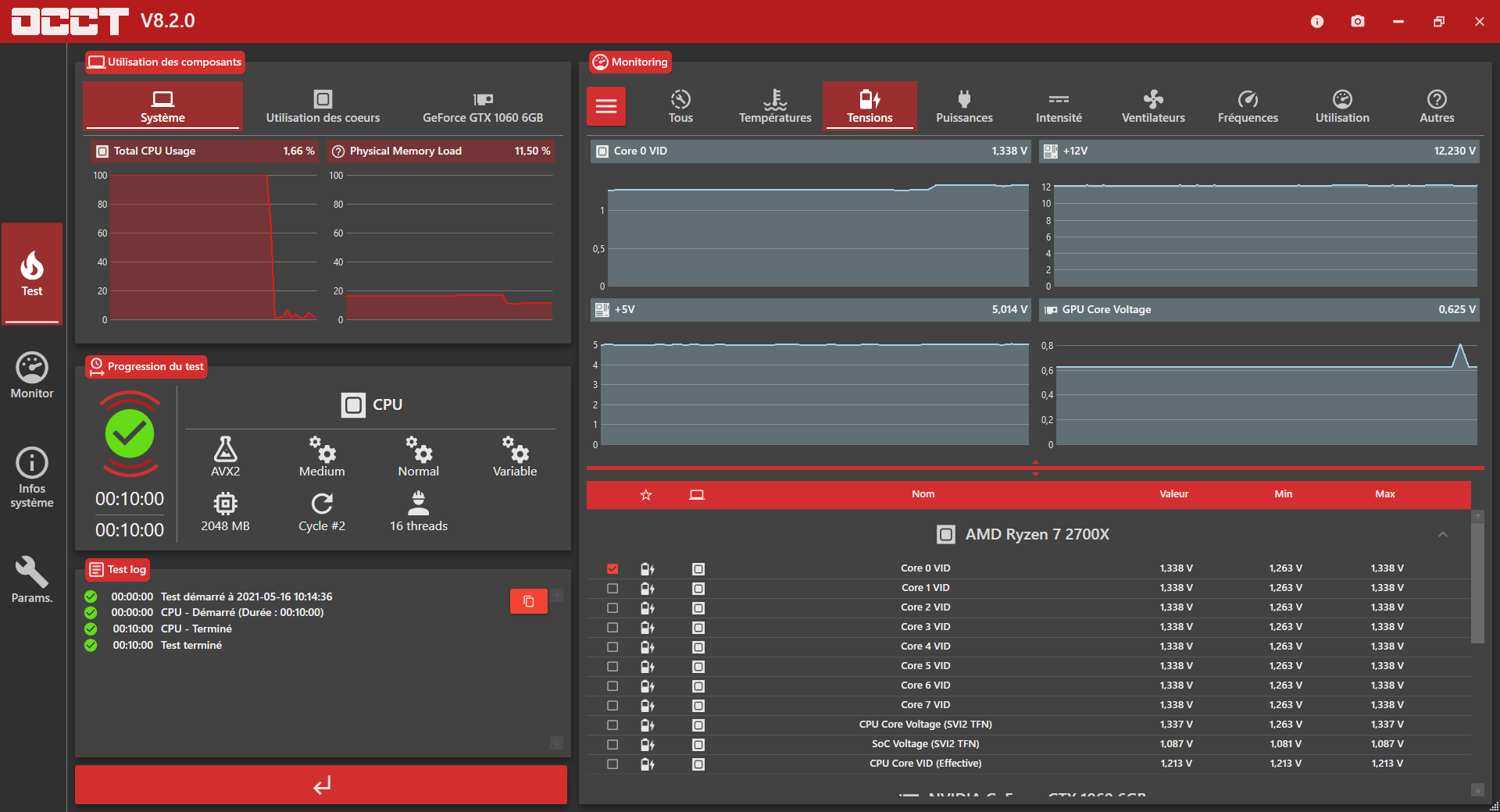The height and width of the screenshot is (812, 1500).
Task: Click the red graph/table splitter handle
Action: coord(1035,468)
